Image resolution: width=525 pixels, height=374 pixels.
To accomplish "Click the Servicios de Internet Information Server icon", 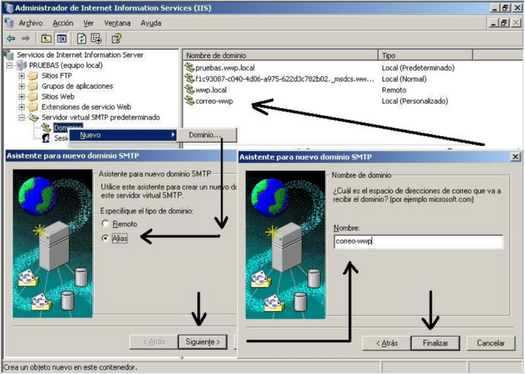I will (x=9, y=55).
